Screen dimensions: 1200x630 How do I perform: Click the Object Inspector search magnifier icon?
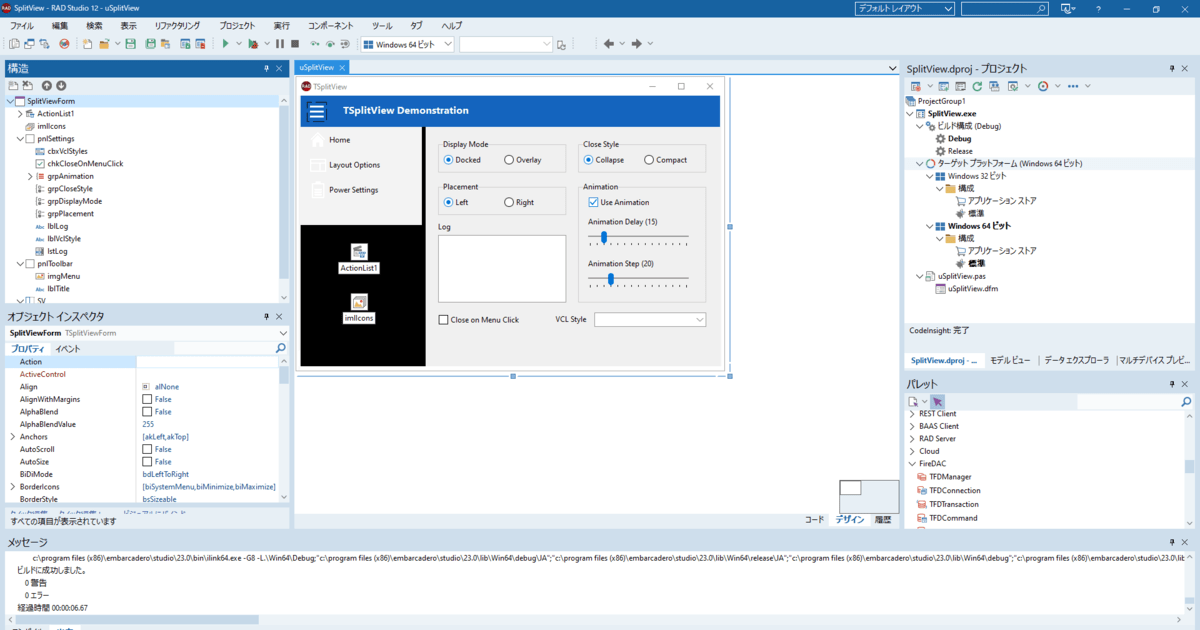coord(281,348)
